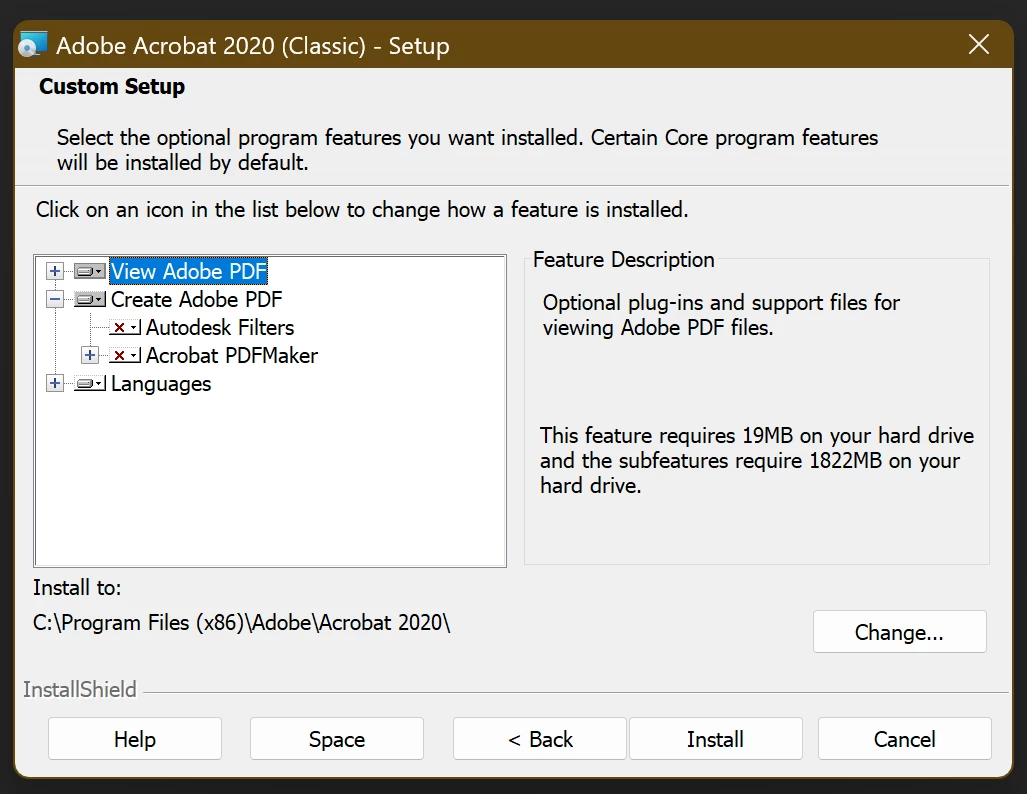Click the Custom Setup heading
Image resolution: width=1027 pixels, height=794 pixels.
(x=112, y=86)
